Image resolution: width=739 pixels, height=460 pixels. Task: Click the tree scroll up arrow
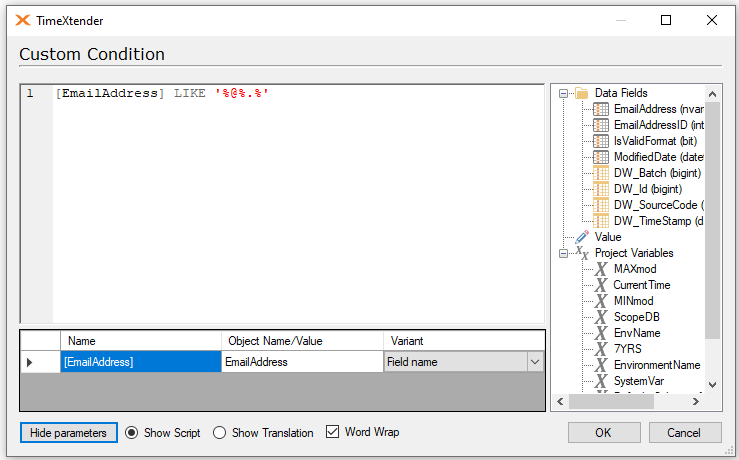coord(713,94)
